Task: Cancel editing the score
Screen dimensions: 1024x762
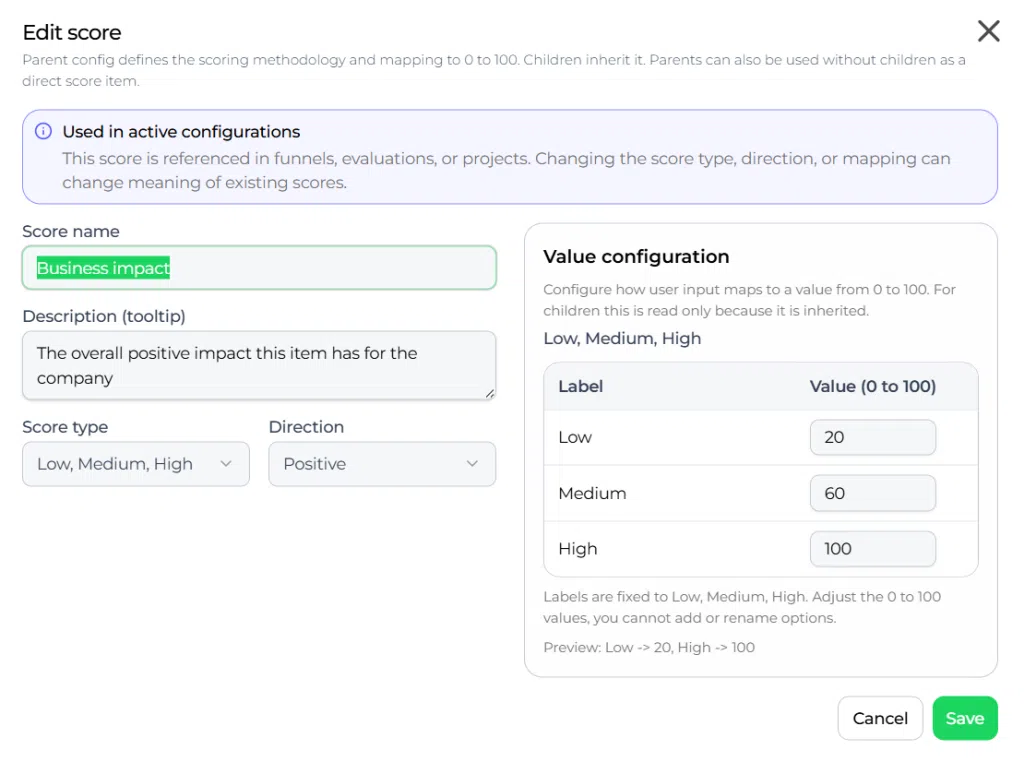Action: pos(880,718)
